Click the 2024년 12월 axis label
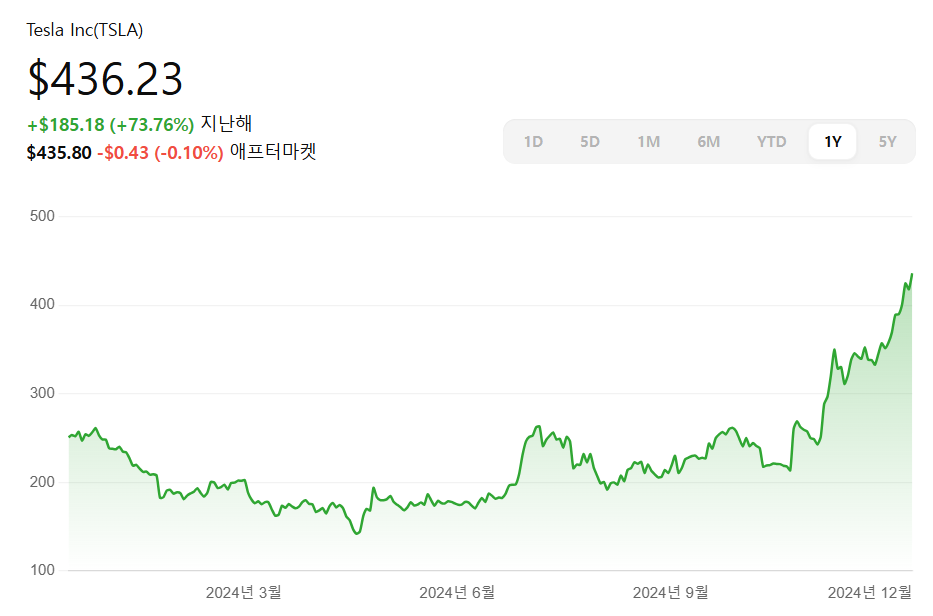The height and width of the screenshot is (616, 933). (x=870, y=592)
